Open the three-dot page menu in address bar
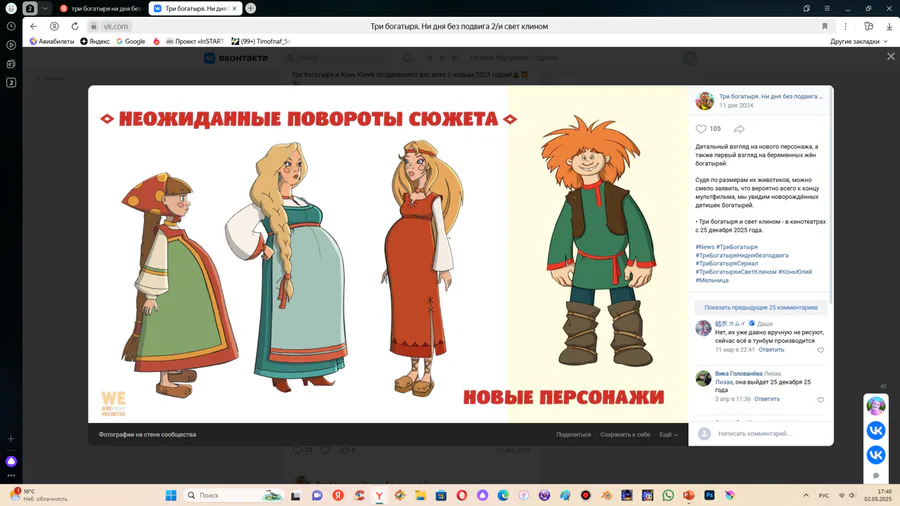Image resolution: width=900 pixels, height=506 pixels. tap(845, 26)
